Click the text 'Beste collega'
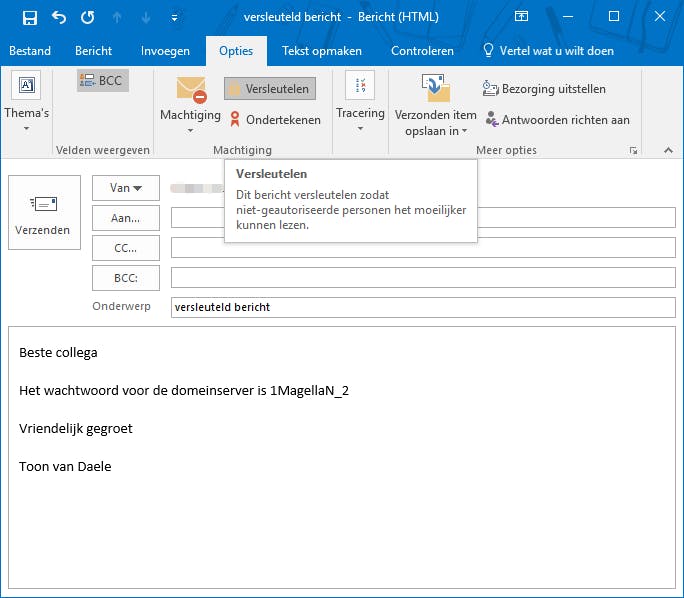The image size is (684, 598). pos(58,352)
